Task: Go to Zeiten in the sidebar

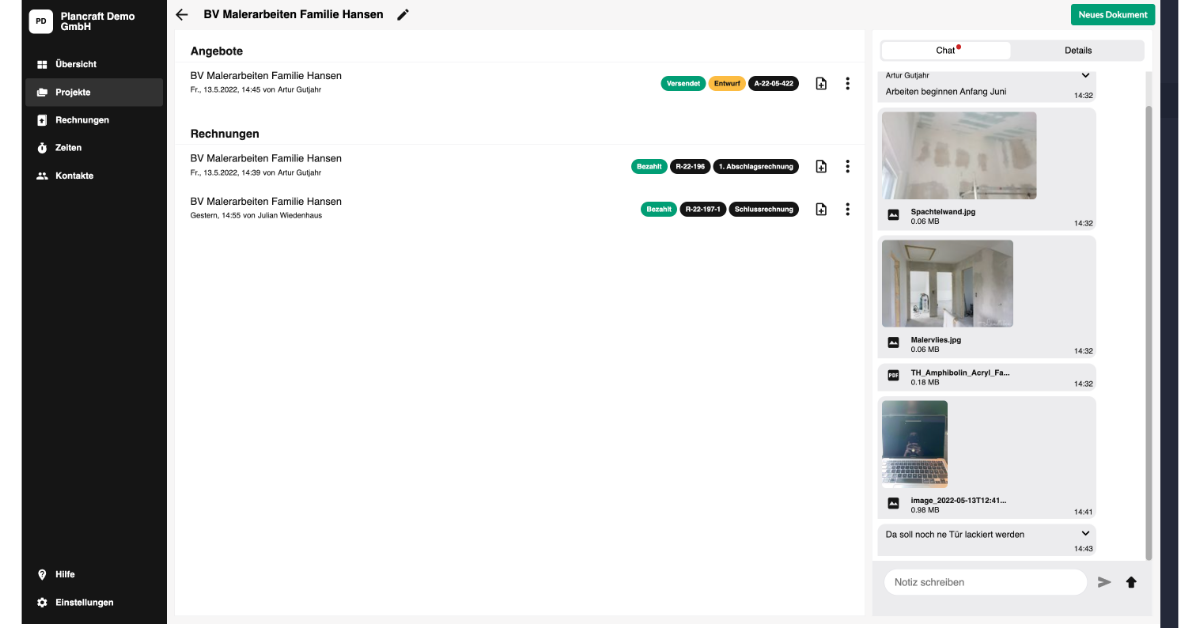Action: (x=68, y=148)
